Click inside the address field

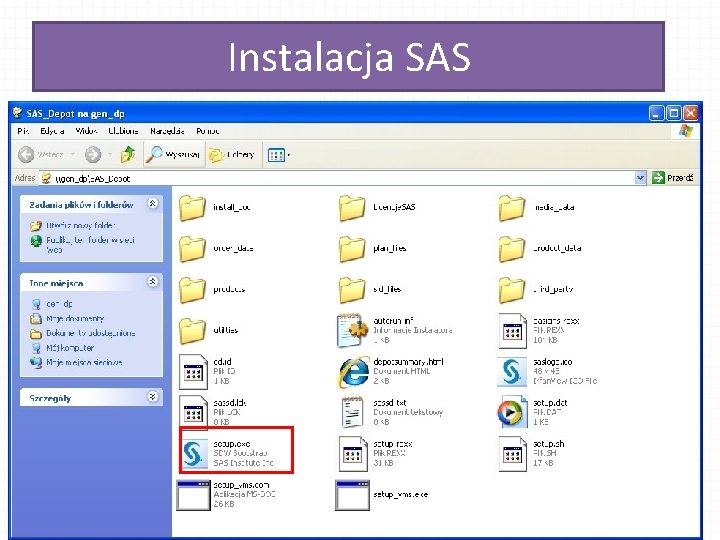point(338,178)
